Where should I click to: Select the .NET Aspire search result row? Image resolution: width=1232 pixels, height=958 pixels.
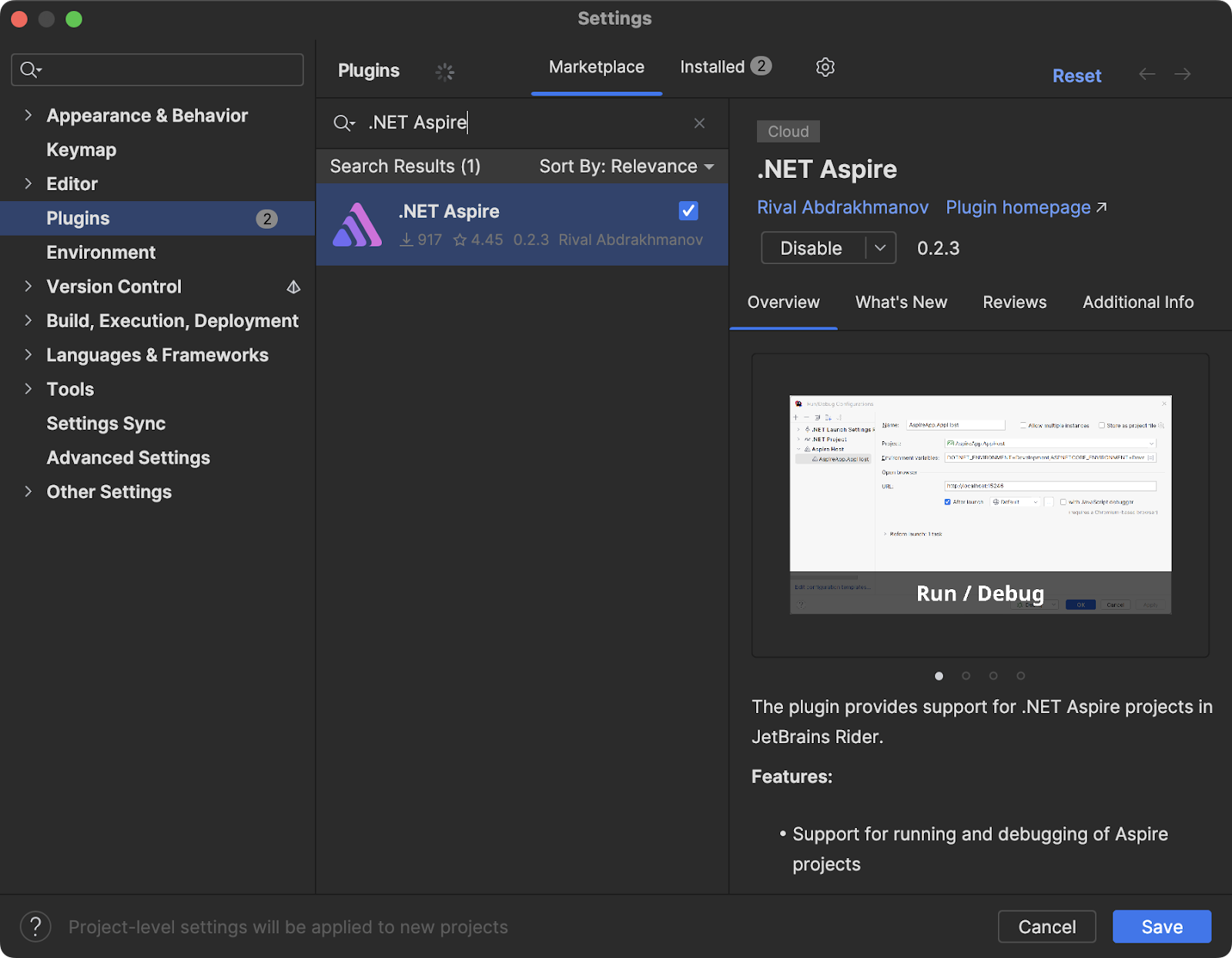point(522,224)
